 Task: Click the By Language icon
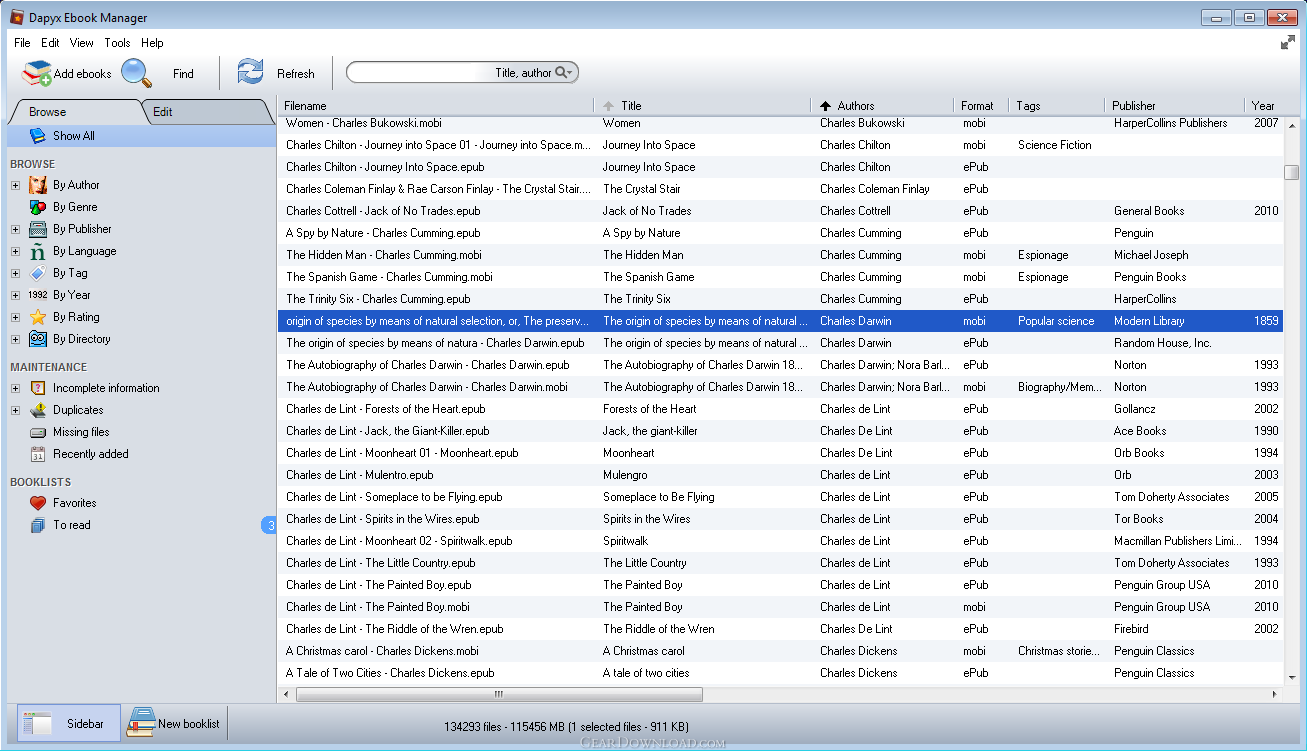(37, 251)
